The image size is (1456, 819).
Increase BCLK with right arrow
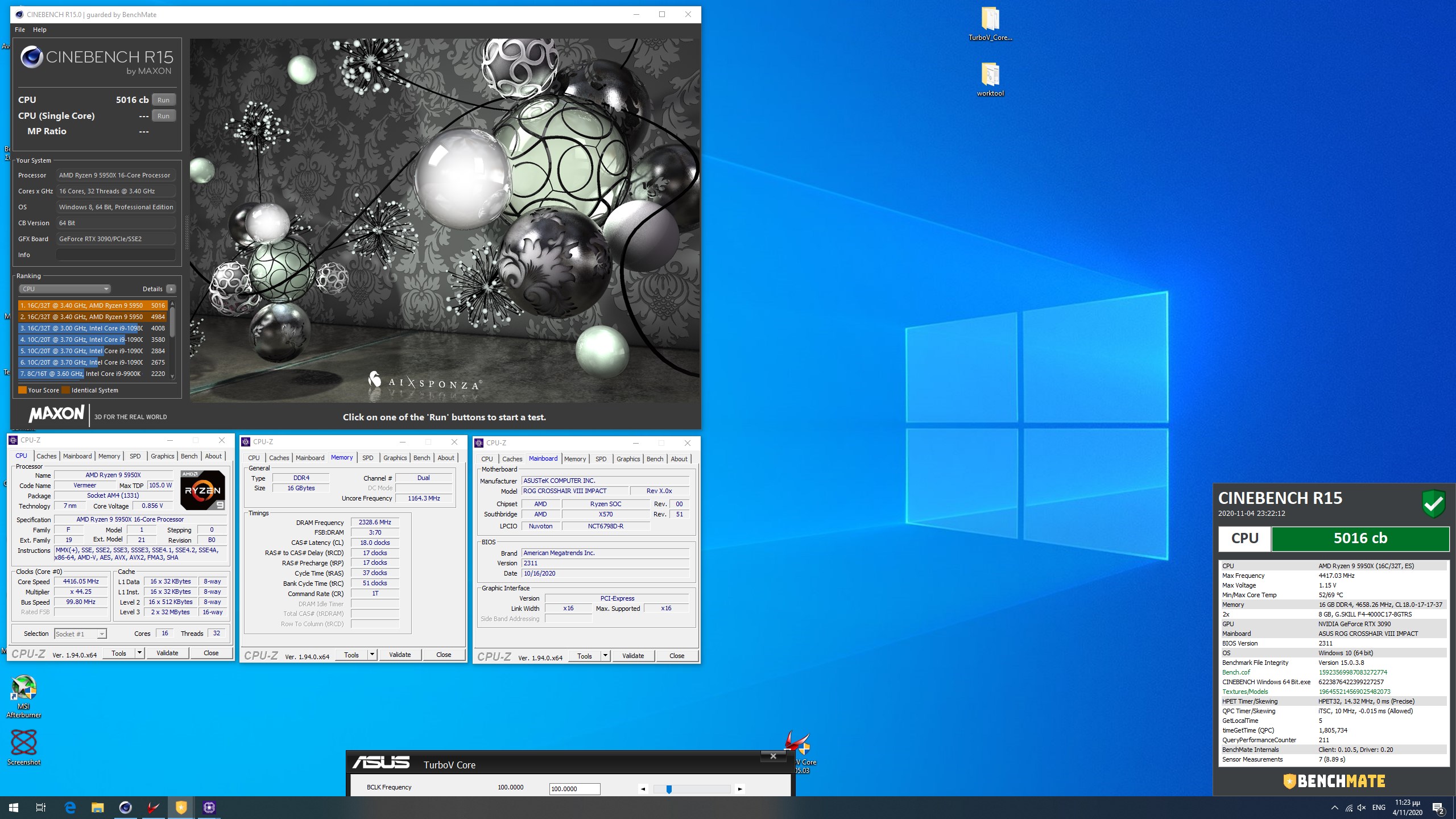click(740, 789)
